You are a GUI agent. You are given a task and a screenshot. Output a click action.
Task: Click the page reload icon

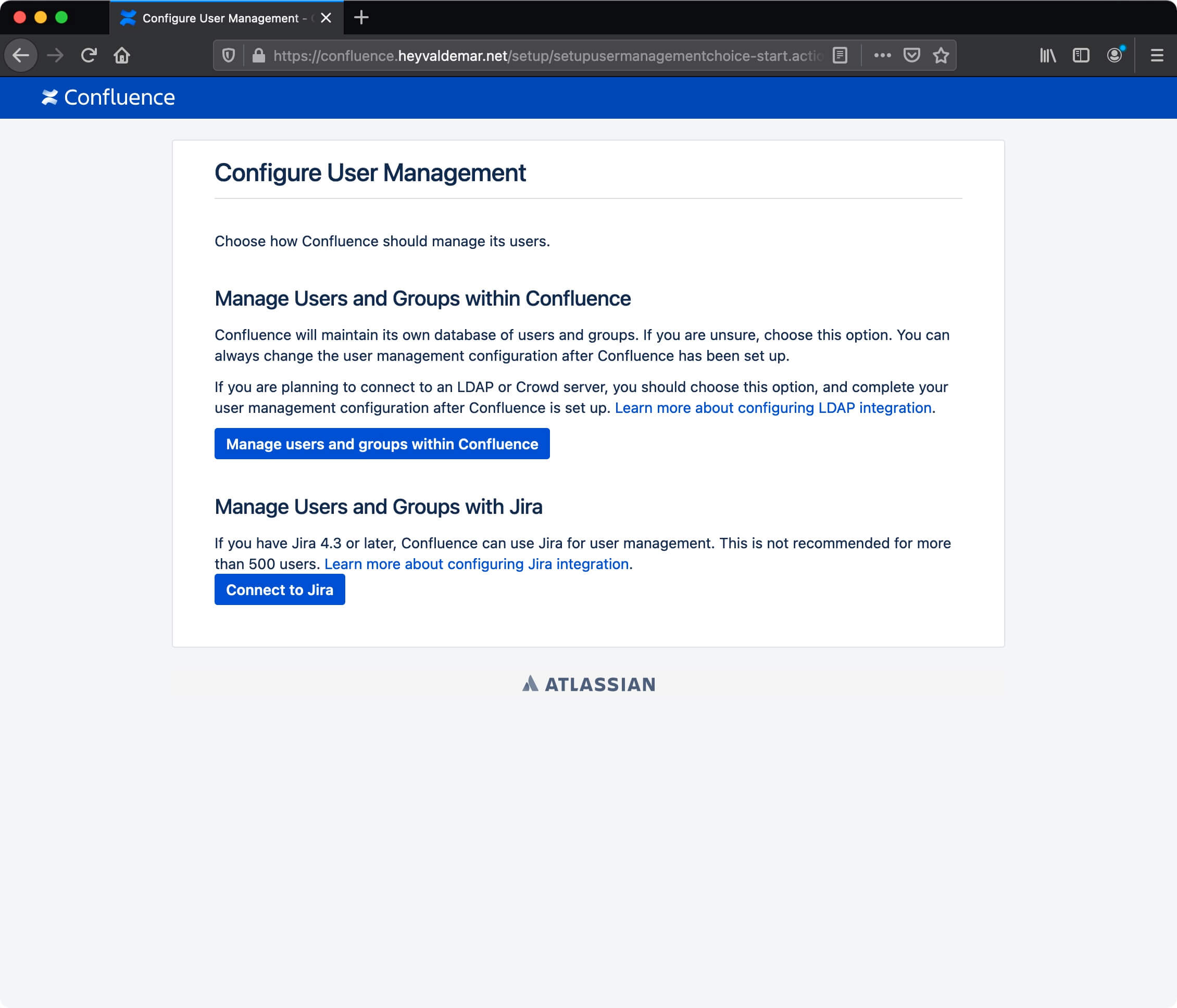89,55
